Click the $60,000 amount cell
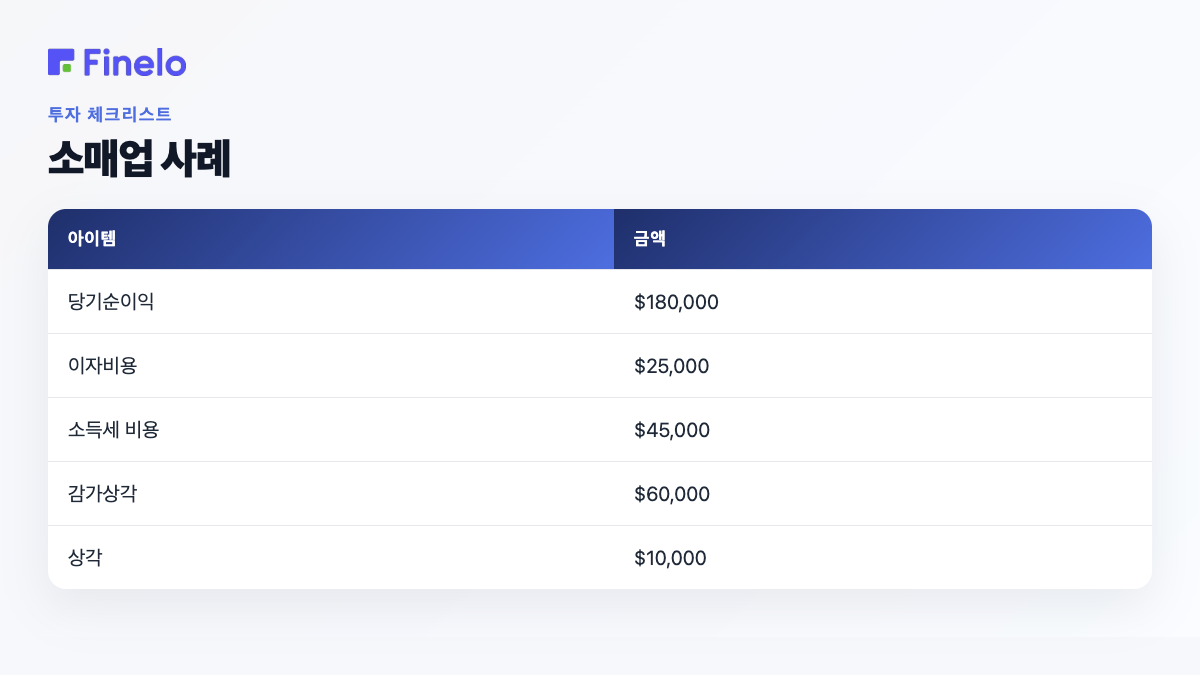Image resolution: width=1200 pixels, height=675 pixels. point(672,494)
